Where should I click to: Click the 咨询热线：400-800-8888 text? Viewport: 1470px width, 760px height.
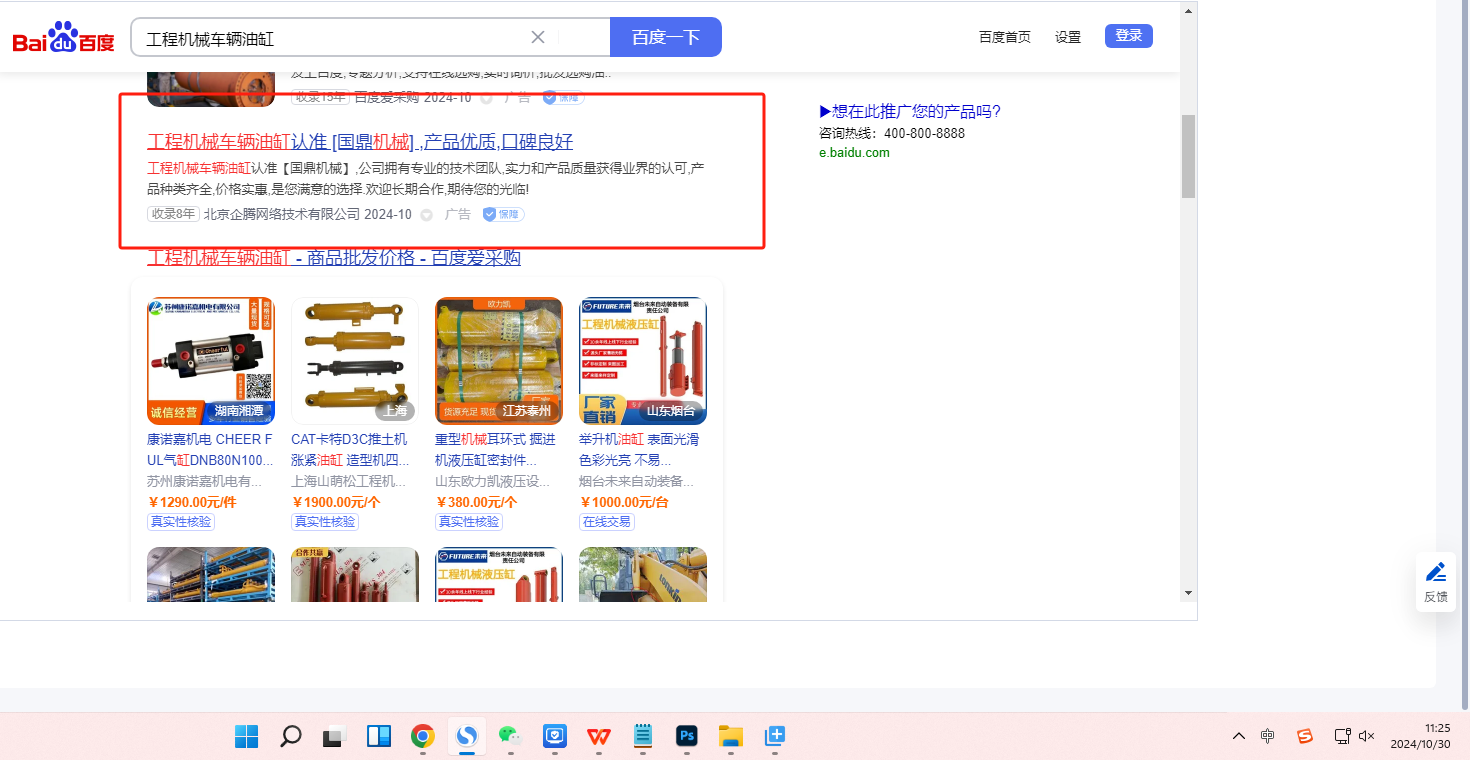892,133
